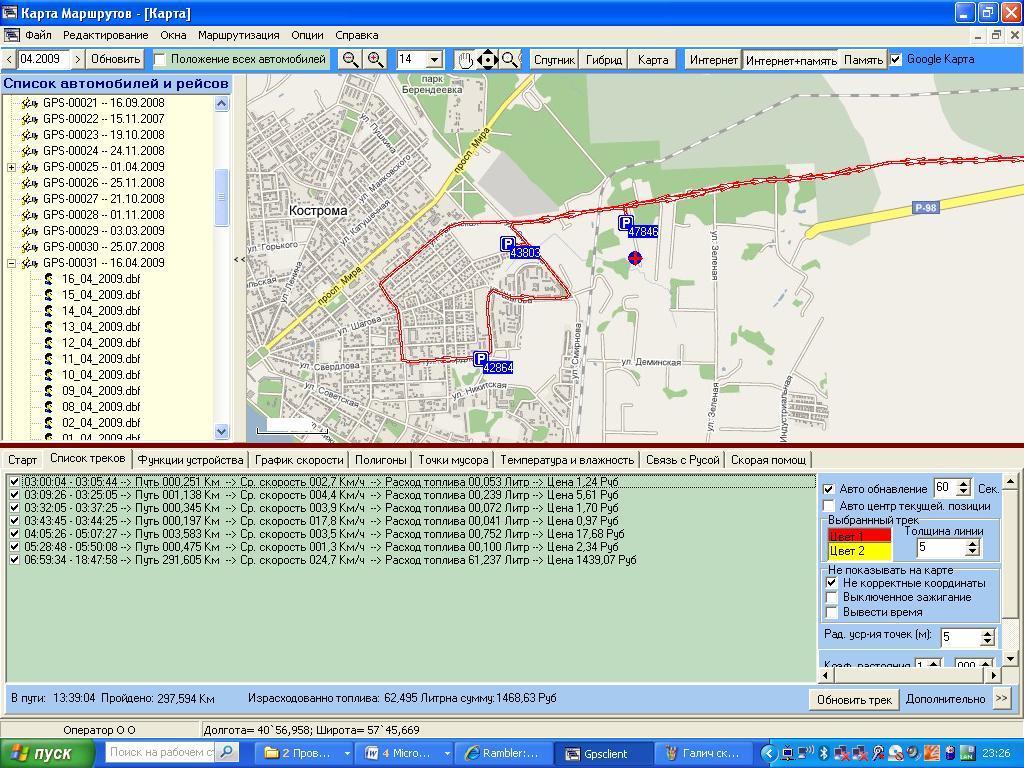Decrease Толщина линии value

point(973,552)
